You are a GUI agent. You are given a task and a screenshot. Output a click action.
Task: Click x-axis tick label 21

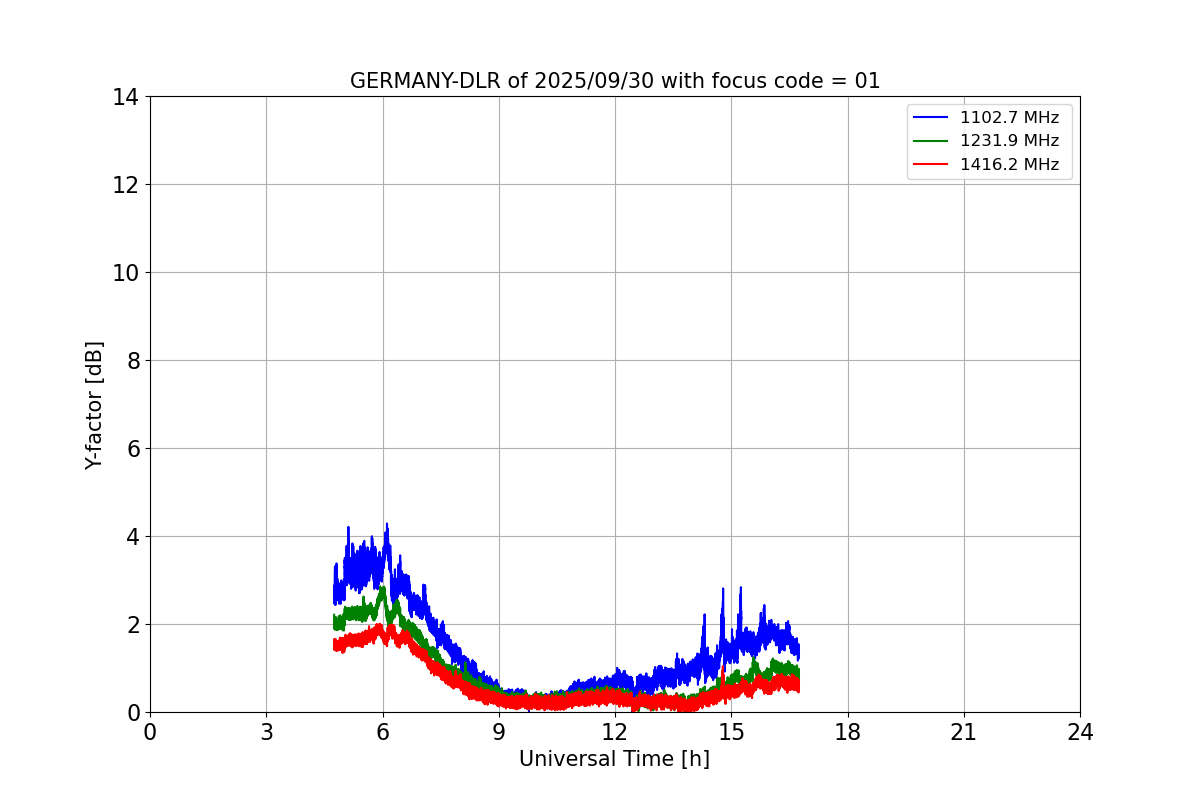click(964, 733)
